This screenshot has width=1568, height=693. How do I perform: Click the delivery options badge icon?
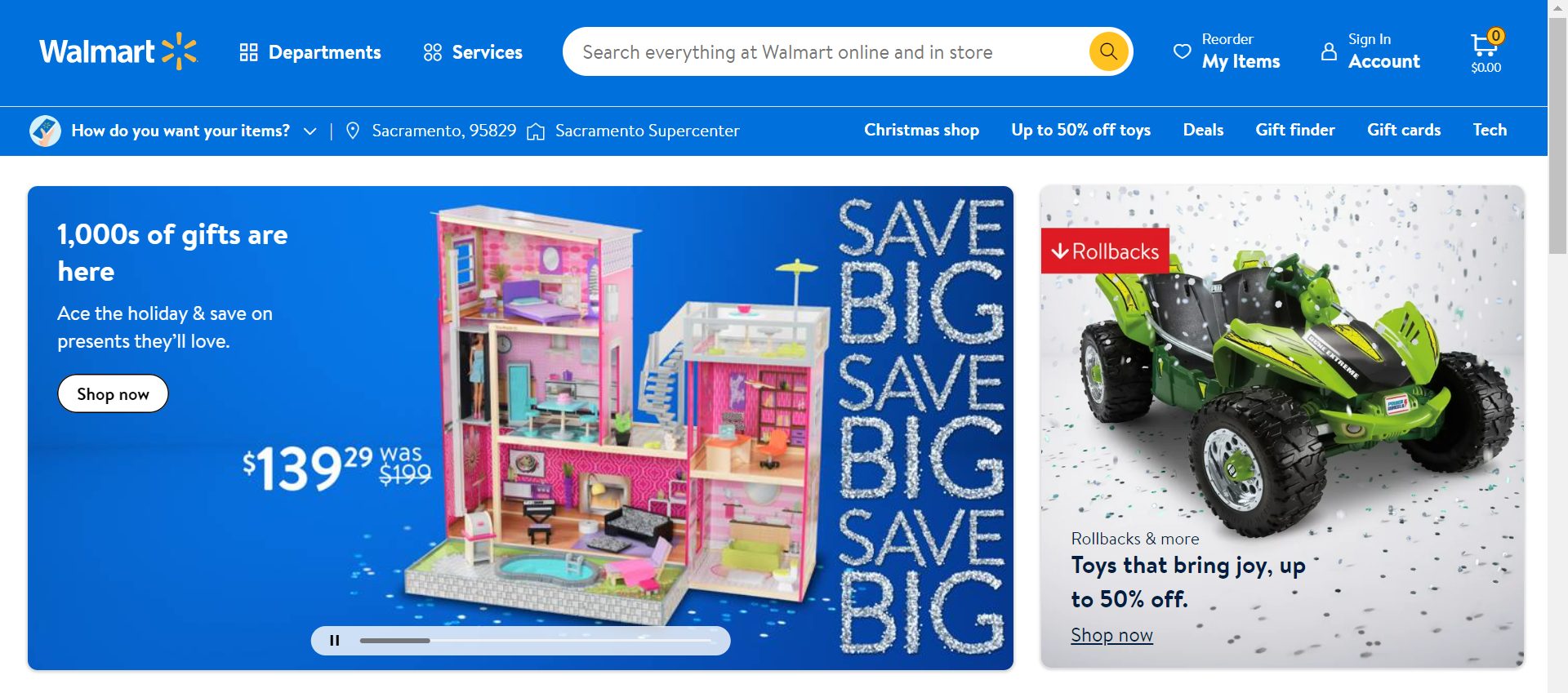pos(45,131)
